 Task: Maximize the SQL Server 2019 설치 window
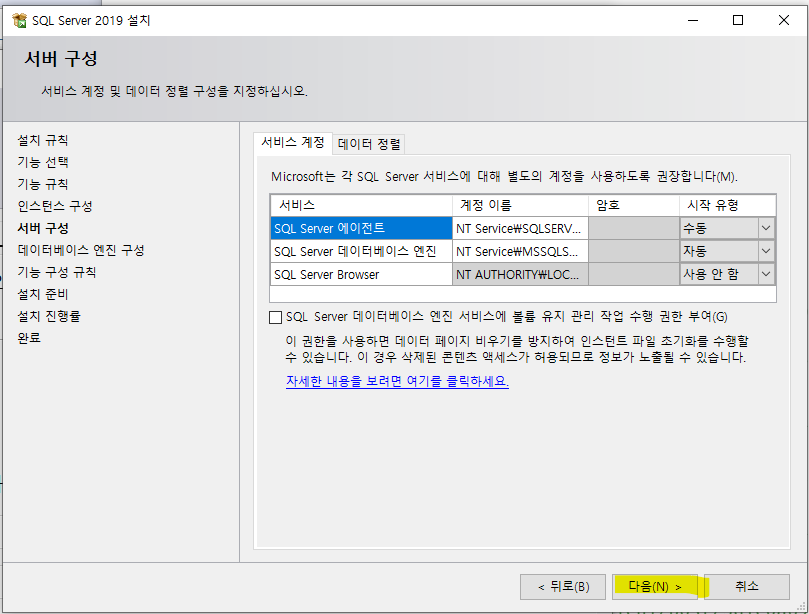click(738, 21)
